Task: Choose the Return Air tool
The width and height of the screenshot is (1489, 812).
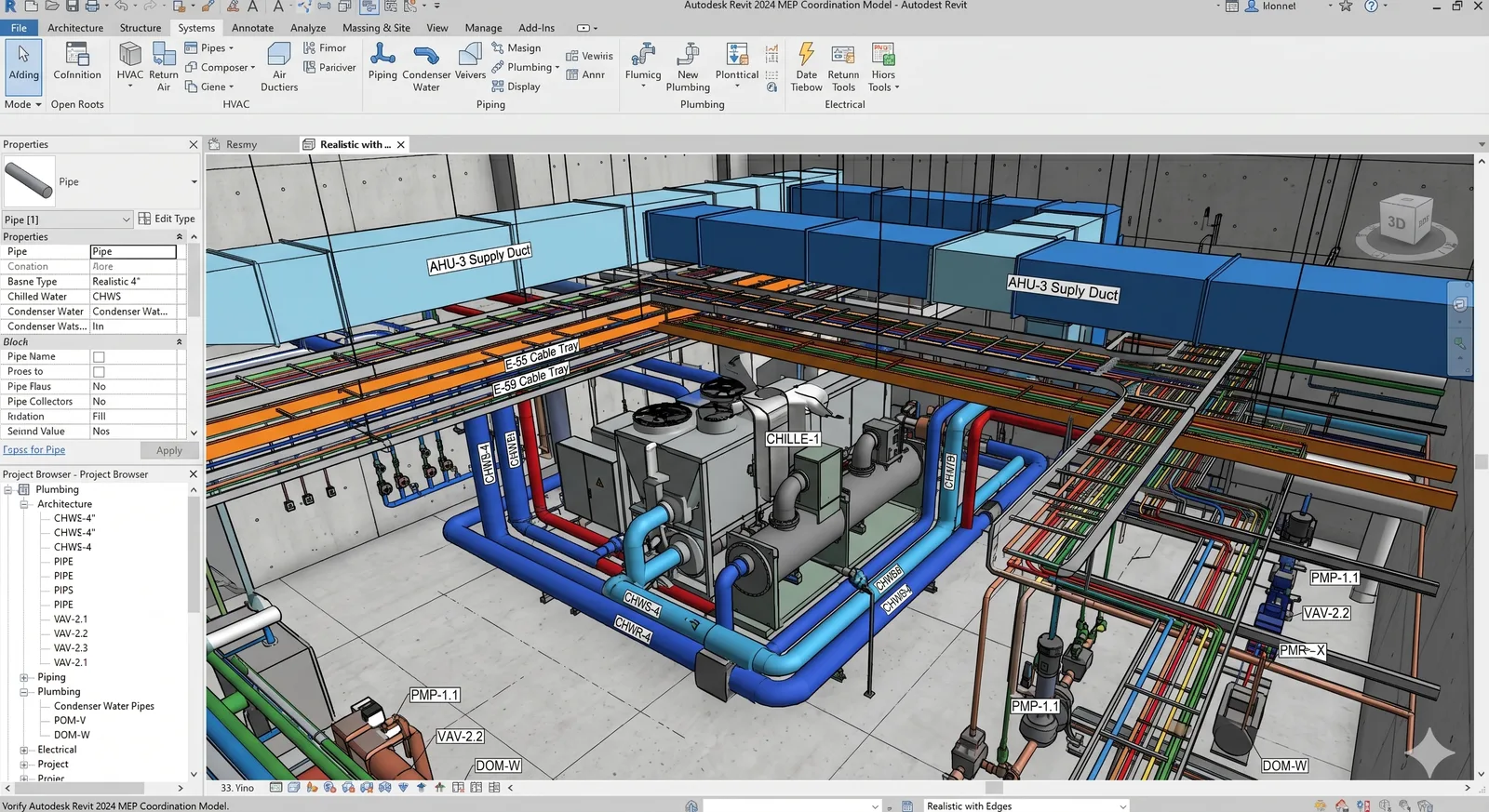Action: pos(164,67)
